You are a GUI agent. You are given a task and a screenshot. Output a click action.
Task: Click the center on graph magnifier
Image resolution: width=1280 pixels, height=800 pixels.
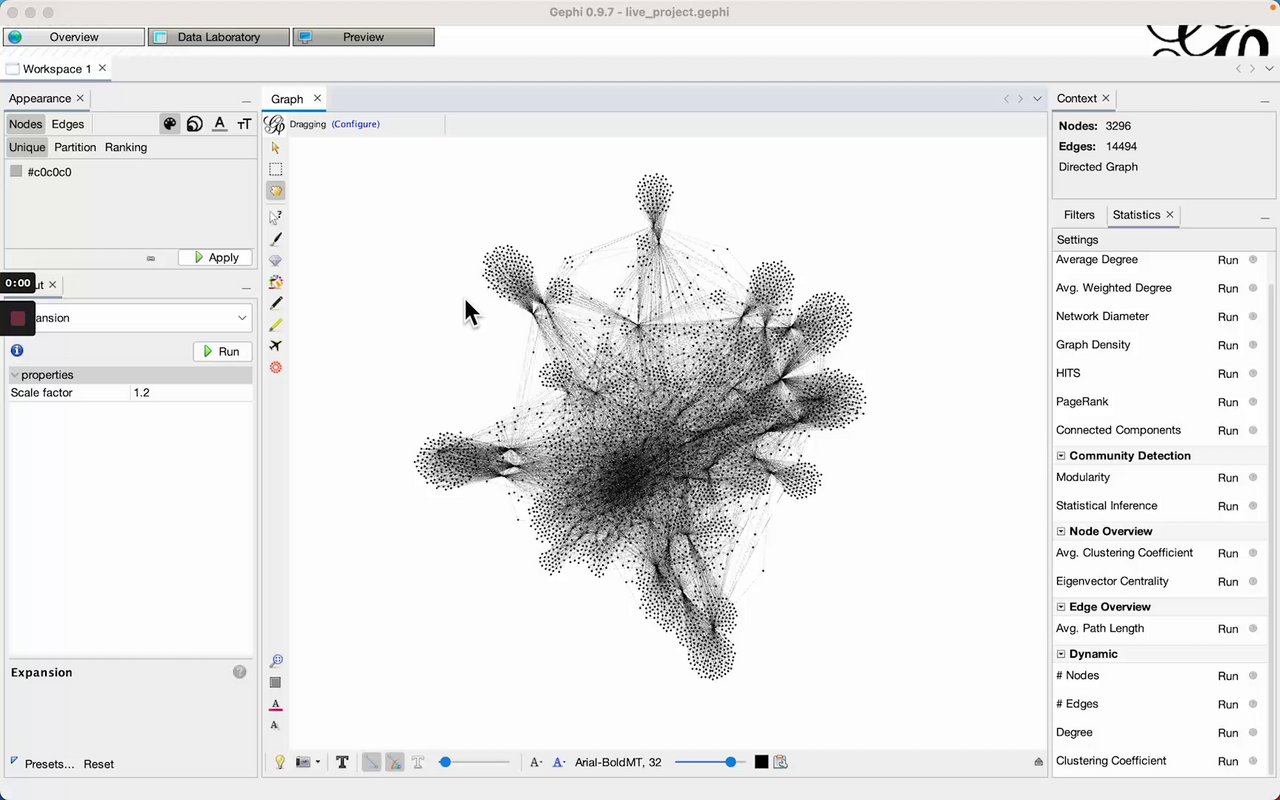(x=276, y=661)
